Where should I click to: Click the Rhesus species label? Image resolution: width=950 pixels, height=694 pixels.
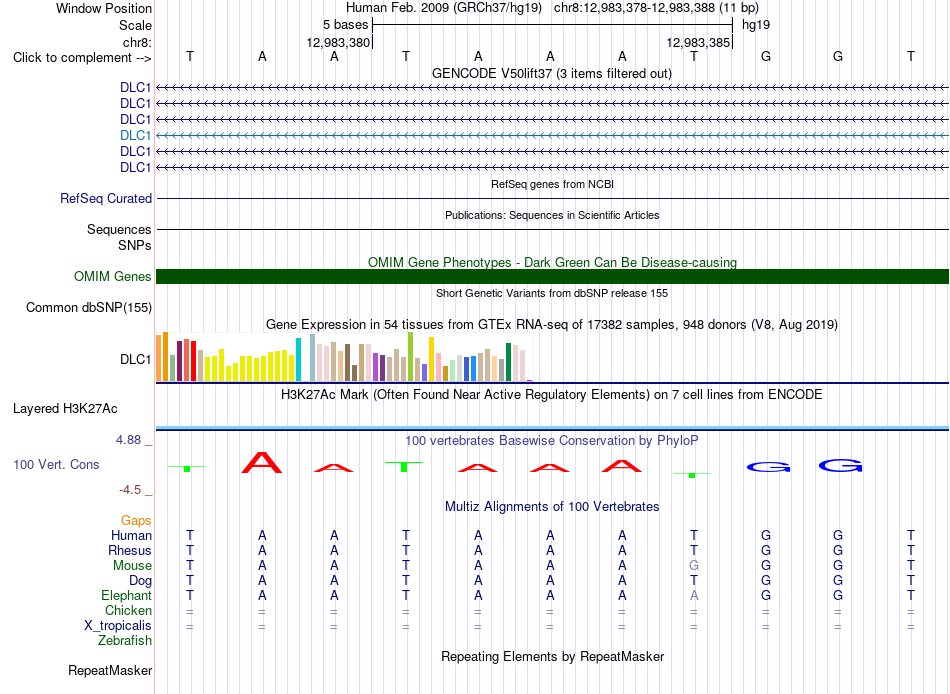(x=130, y=550)
